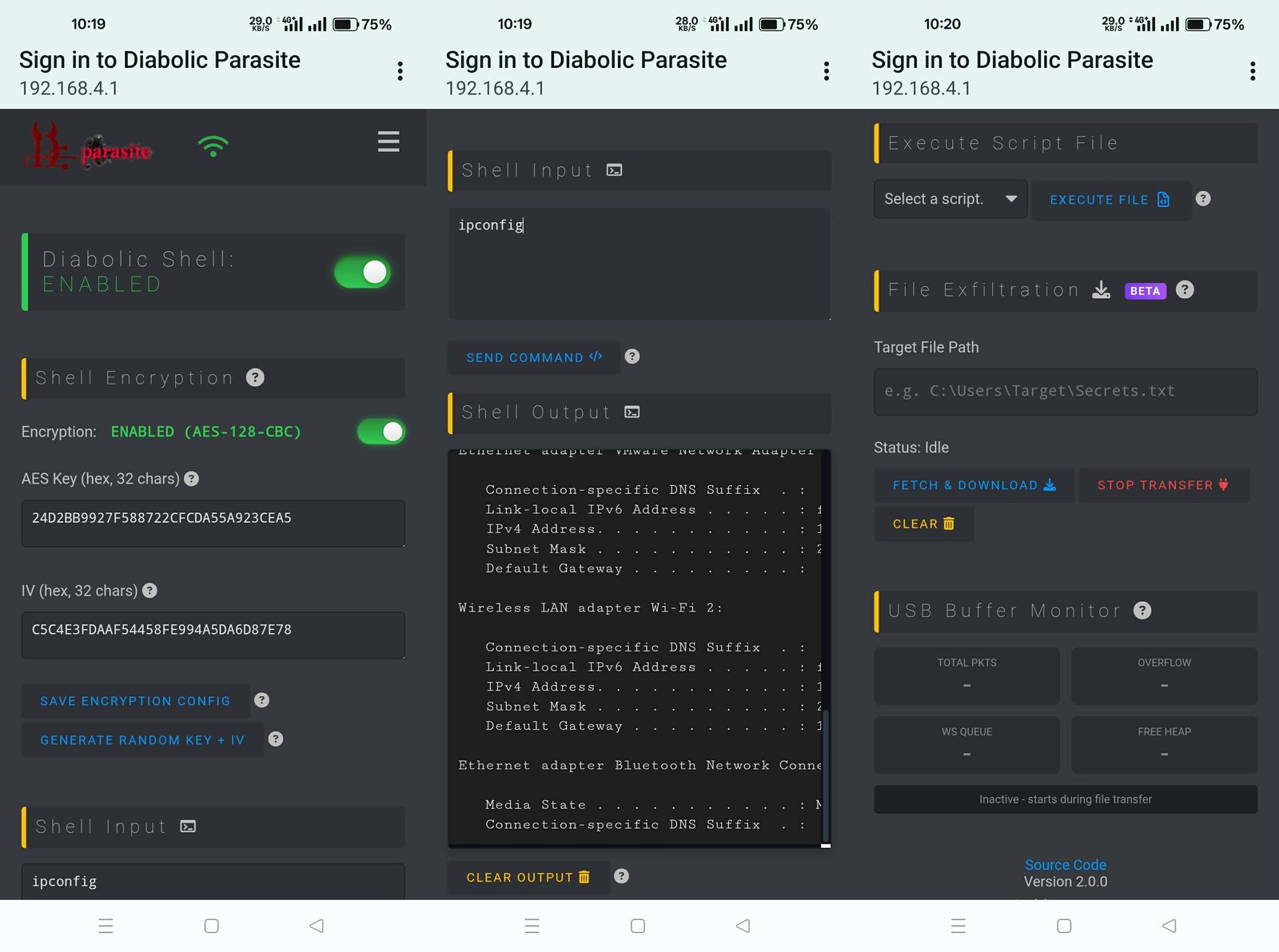Screen dimensions: 1279x952
Task: Open three-dot menu in right screen
Action: (x=1253, y=72)
